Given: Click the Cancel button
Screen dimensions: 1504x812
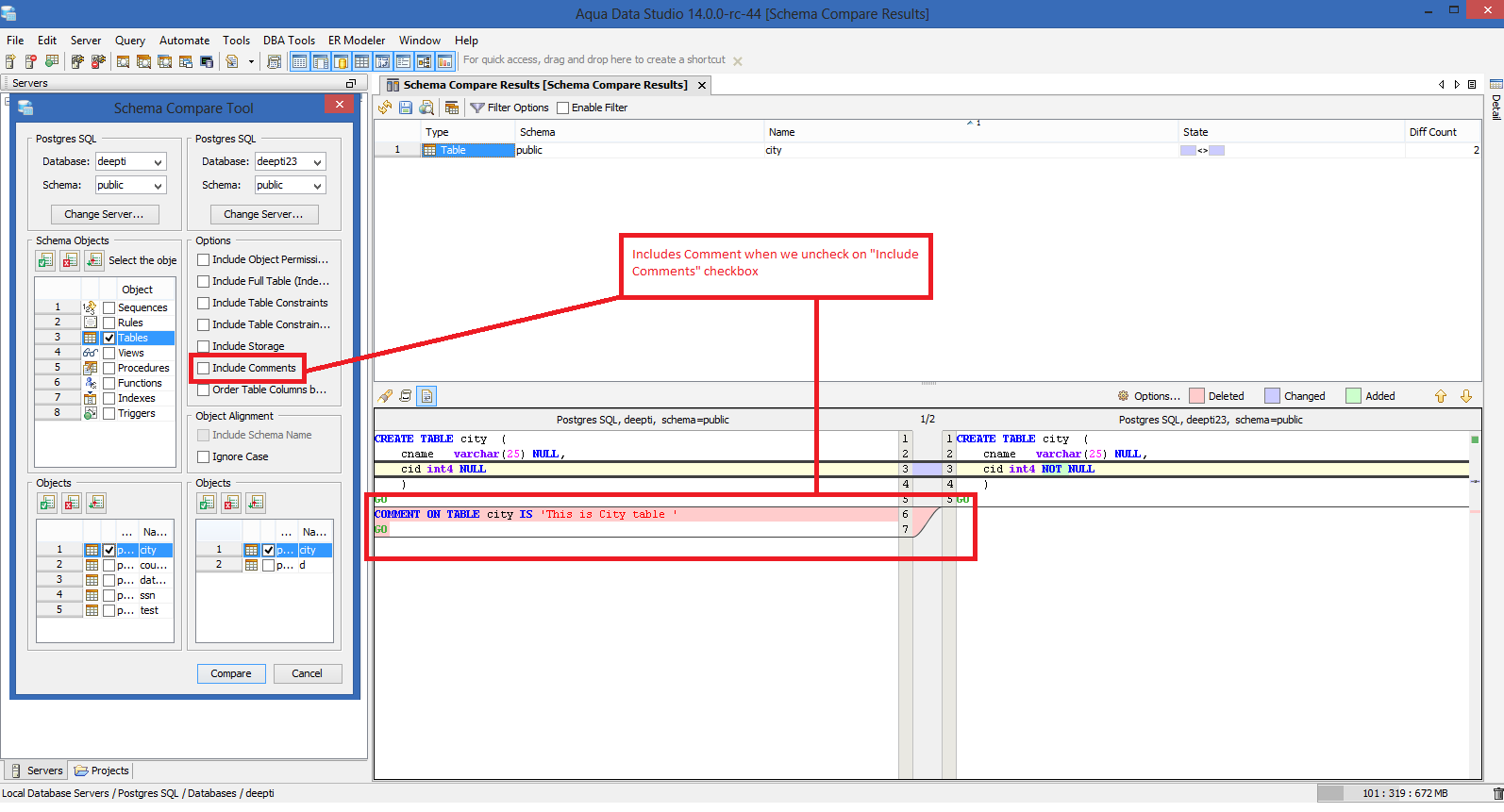Looking at the screenshot, I should coord(308,673).
